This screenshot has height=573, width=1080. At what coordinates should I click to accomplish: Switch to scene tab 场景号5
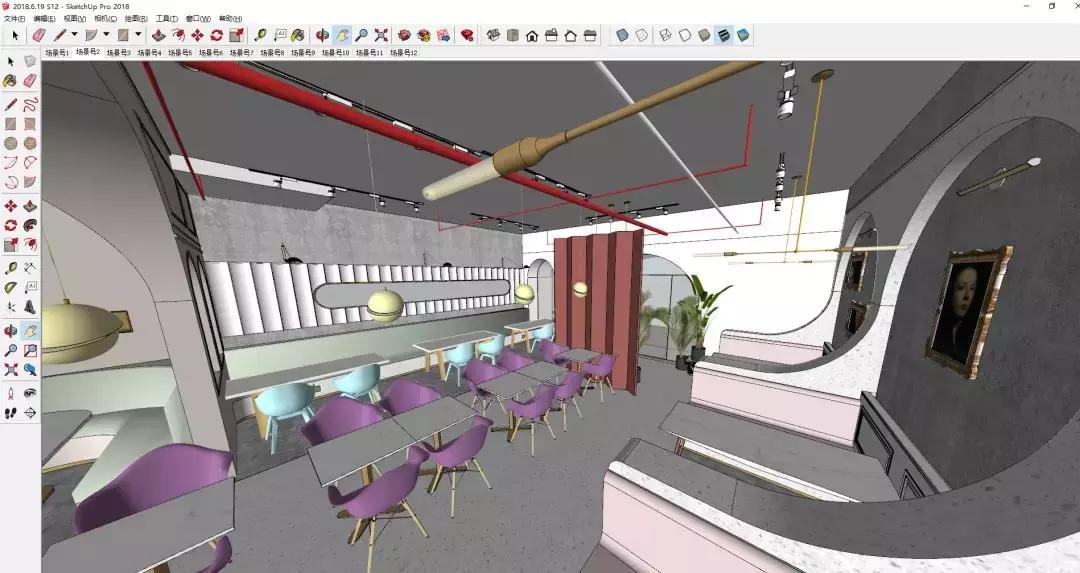(x=180, y=52)
